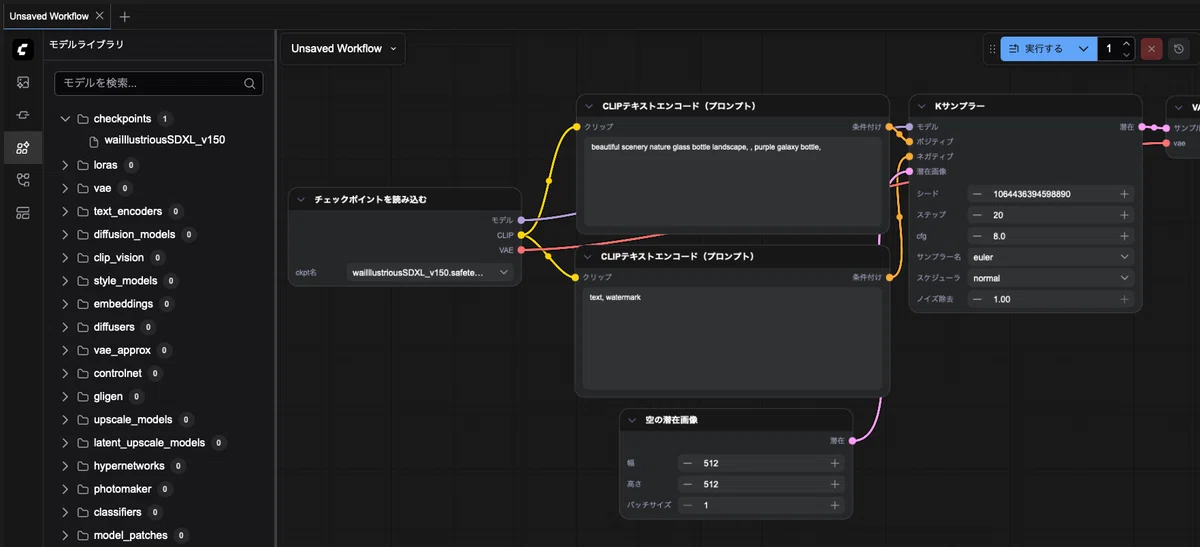Expand the text_encoders folder
Screen dimensions: 1200x547
point(66,211)
